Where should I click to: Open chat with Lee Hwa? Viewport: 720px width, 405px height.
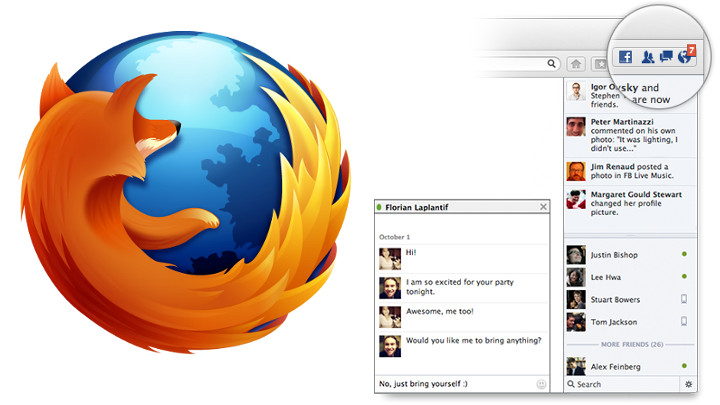pyautogui.click(x=630, y=277)
